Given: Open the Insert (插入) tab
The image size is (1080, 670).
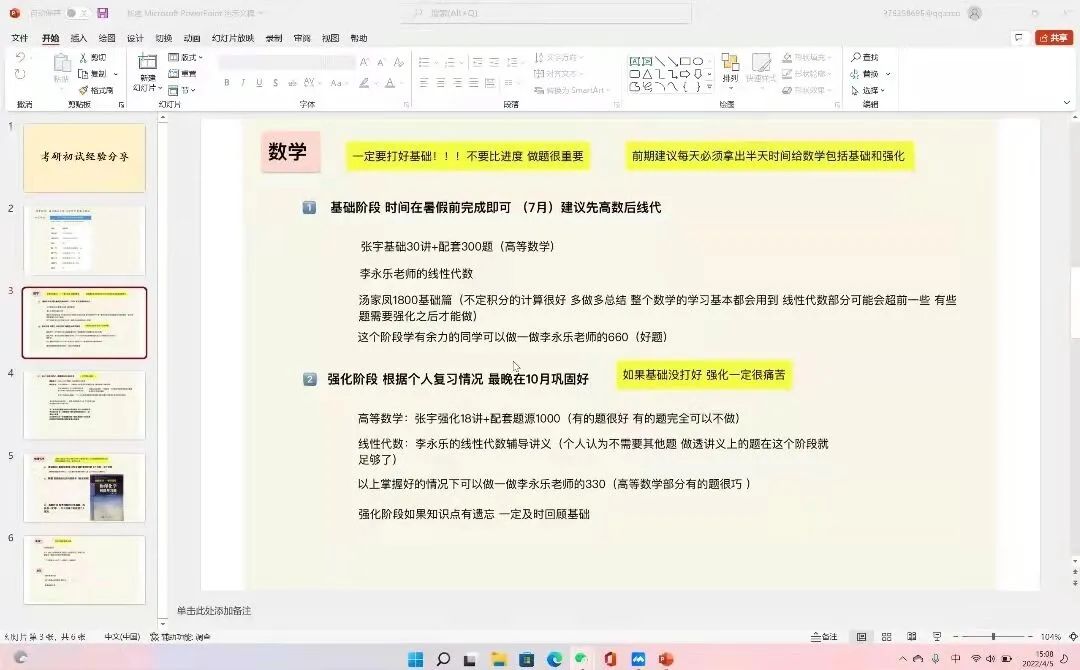Looking at the screenshot, I should click(x=79, y=38).
